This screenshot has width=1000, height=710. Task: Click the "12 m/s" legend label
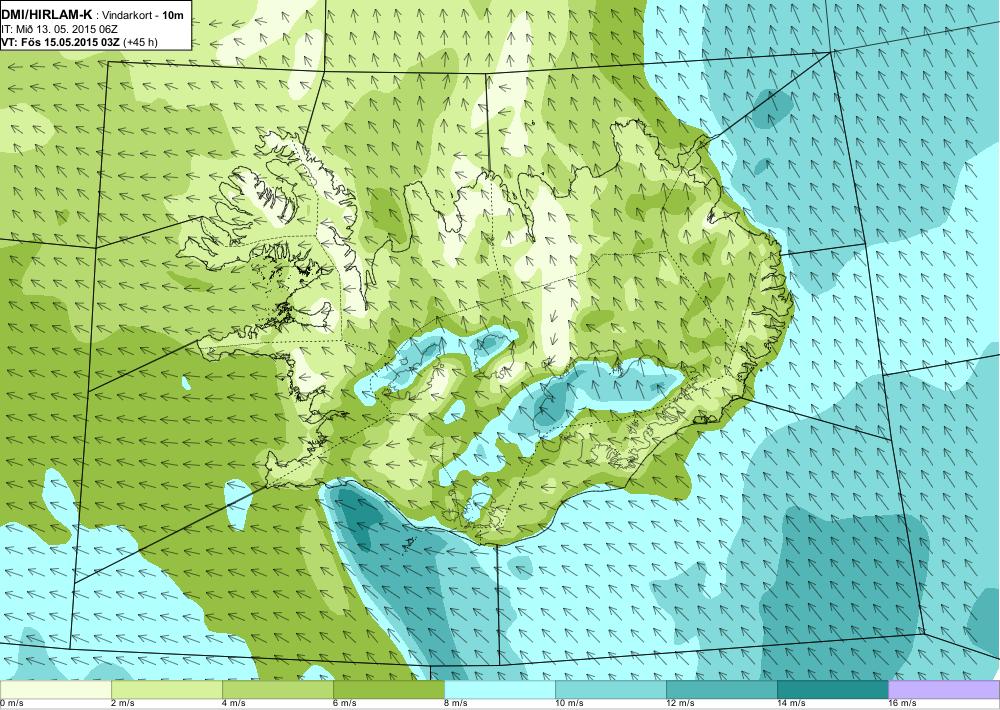point(680,703)
